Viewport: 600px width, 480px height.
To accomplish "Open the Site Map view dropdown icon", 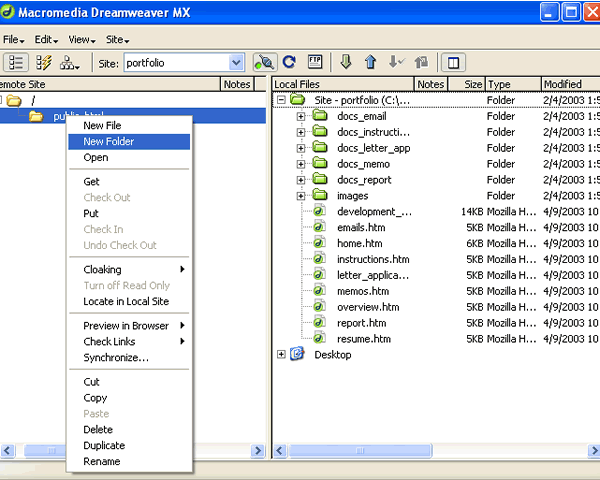I will coord(70,62).
